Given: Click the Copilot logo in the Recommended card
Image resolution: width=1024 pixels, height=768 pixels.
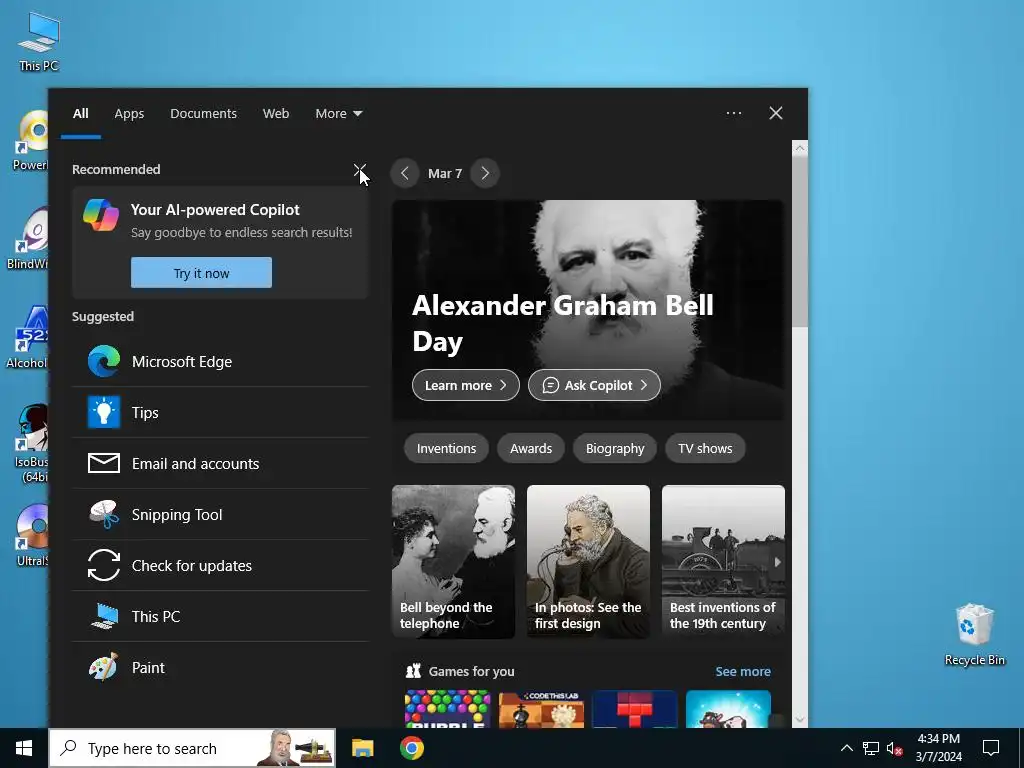Looking at the screenshot, I should point(101,216).
